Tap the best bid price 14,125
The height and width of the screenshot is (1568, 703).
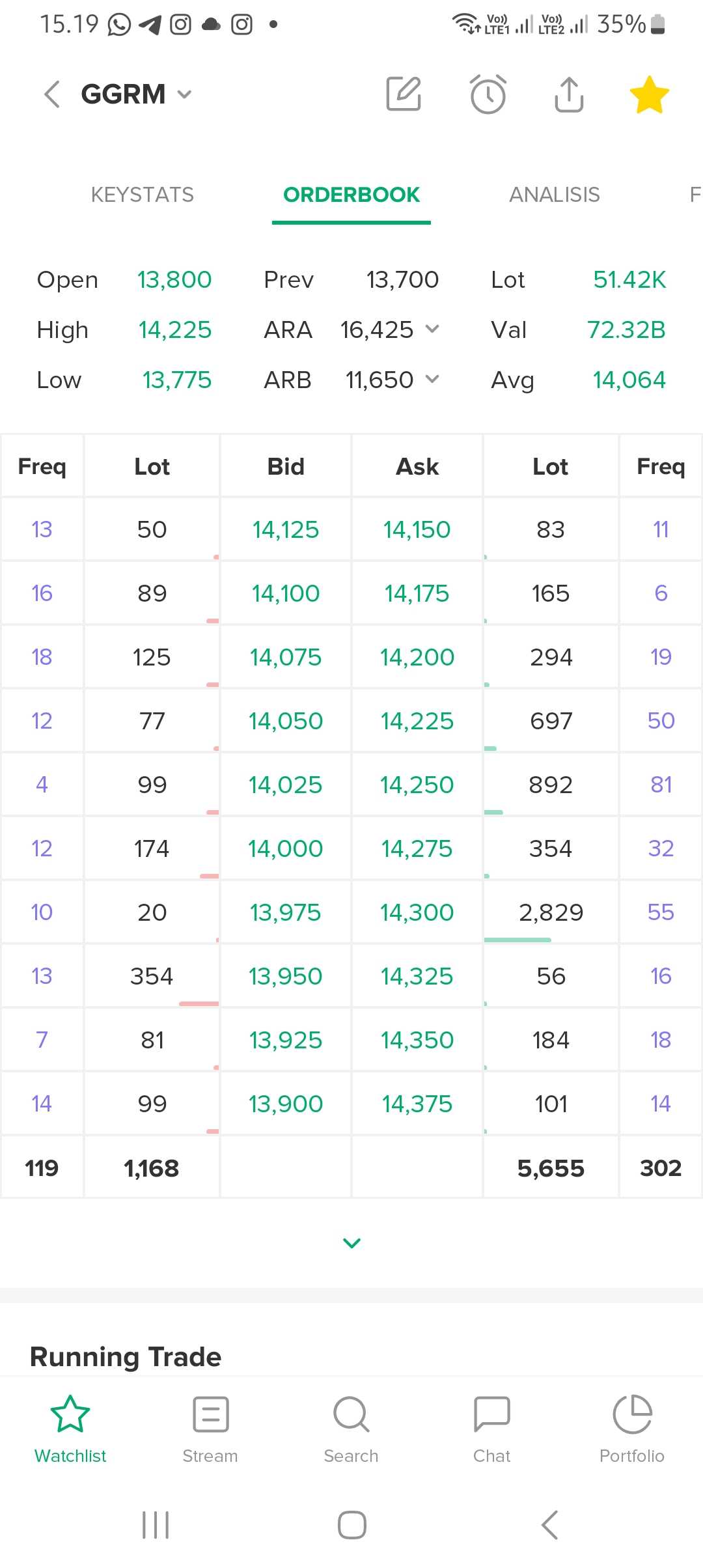(x=286, y=529)
